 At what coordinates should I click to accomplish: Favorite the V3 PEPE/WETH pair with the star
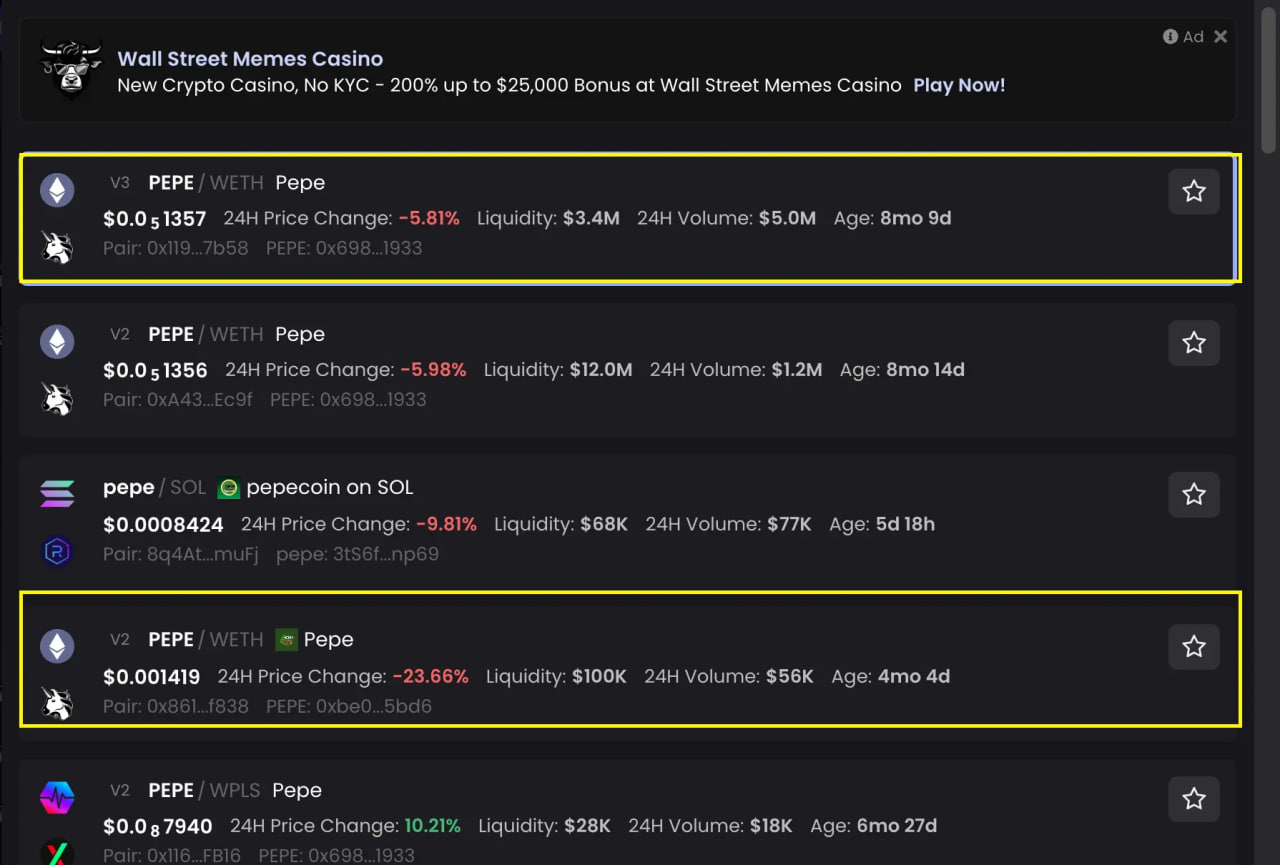coord(1194,191)
